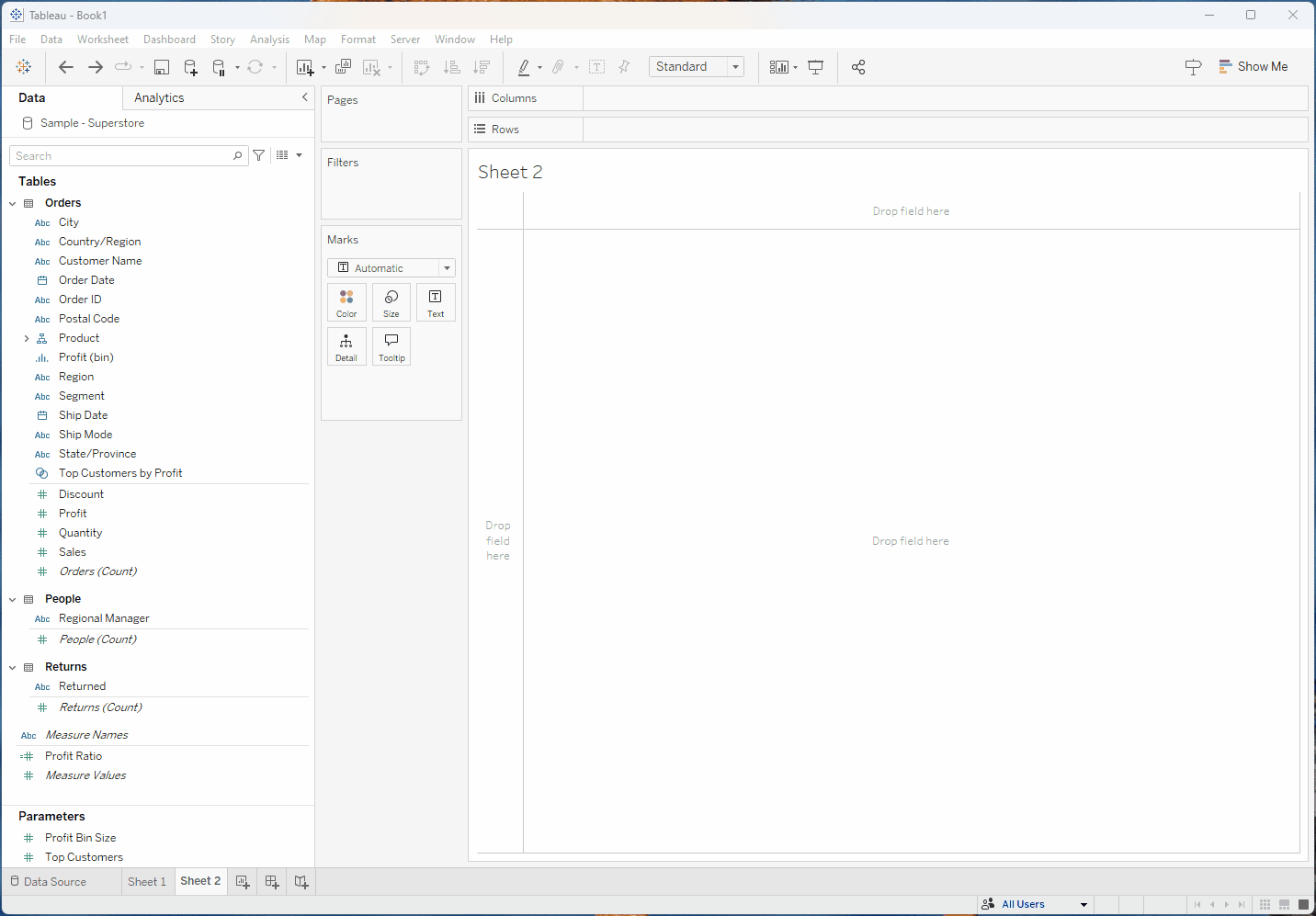Expand the Product hierarchy

[27, 339]
